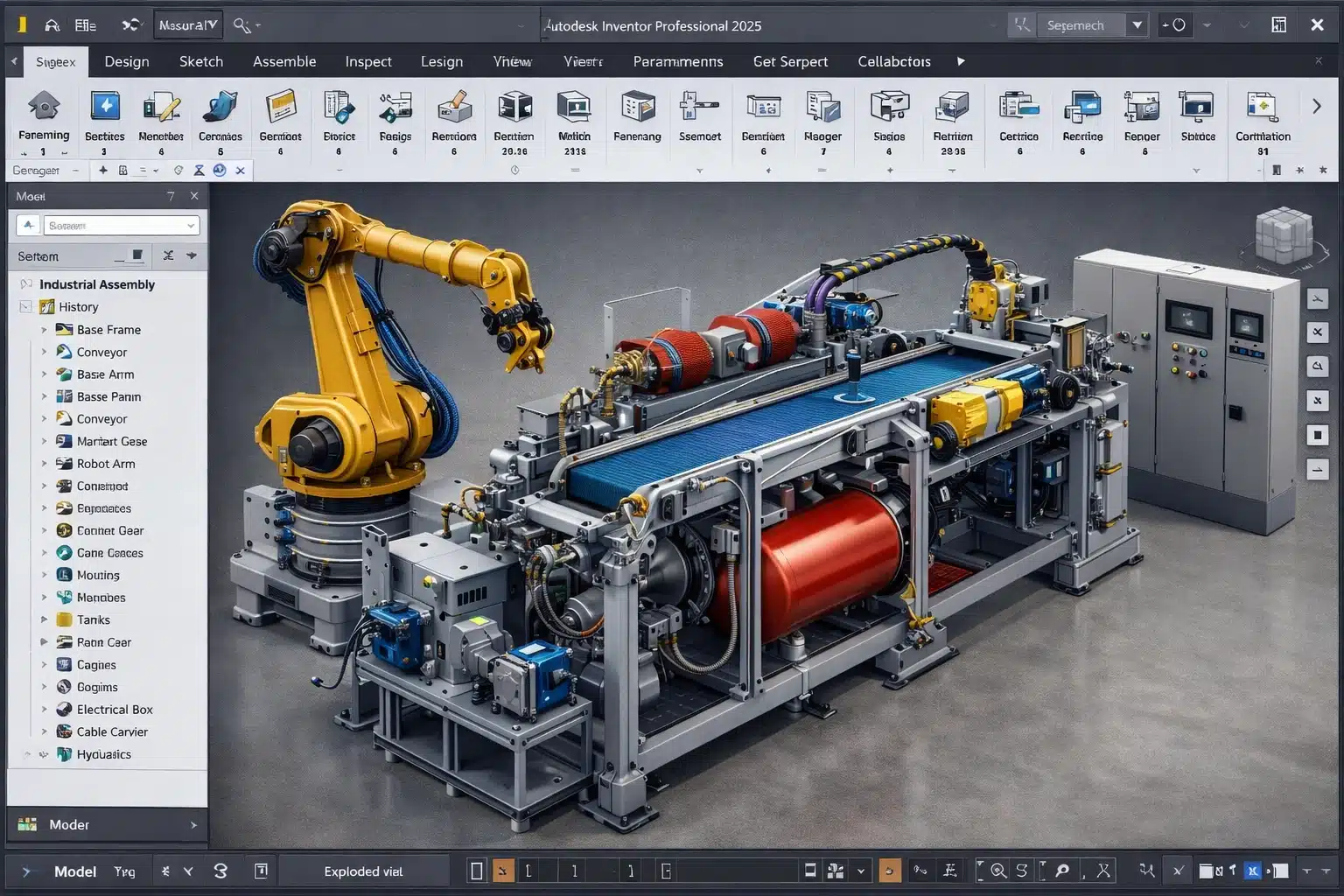
Task: Toggle visibility of the Conveyor component
Action: tap(63, 352)
